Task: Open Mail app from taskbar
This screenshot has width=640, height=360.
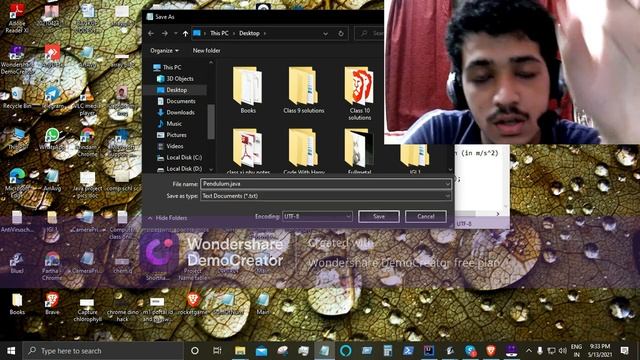Action: click(261, 351)
